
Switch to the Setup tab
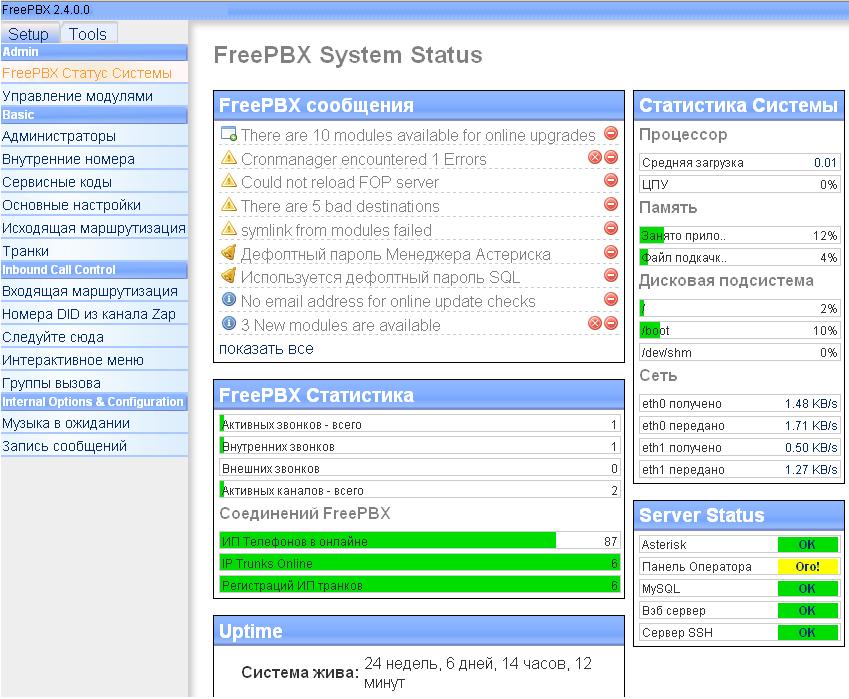point(28,34)
